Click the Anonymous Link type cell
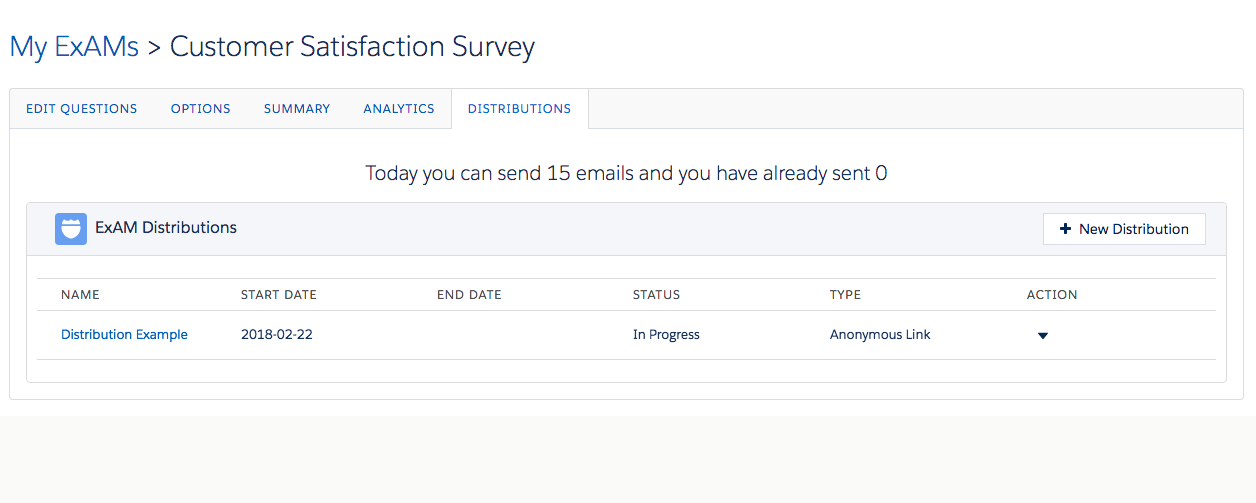Image resolution: width=1256 pixels, height=503 pixels. [x=880, y=335]
